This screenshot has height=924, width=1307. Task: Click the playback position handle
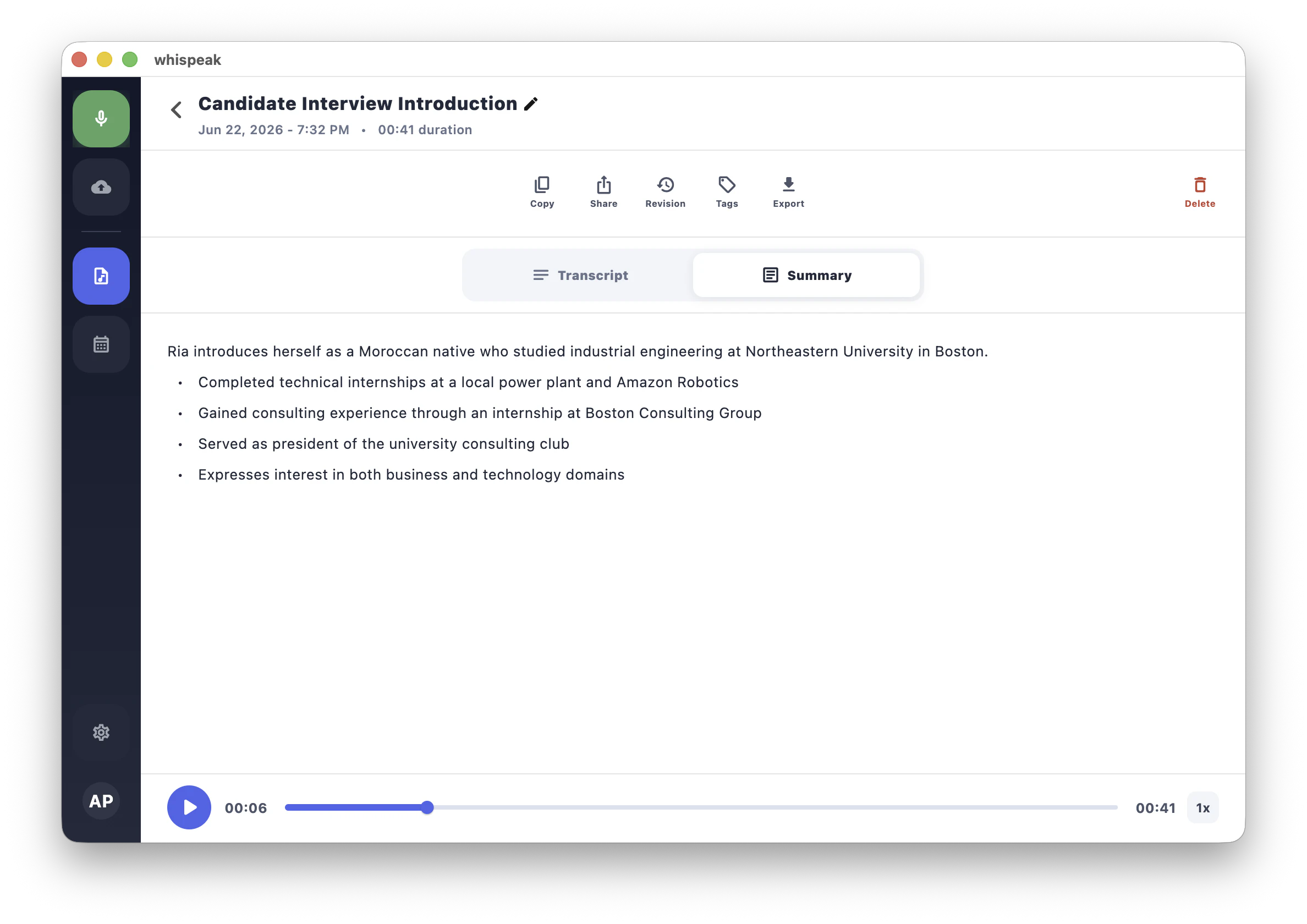[427, 807]
